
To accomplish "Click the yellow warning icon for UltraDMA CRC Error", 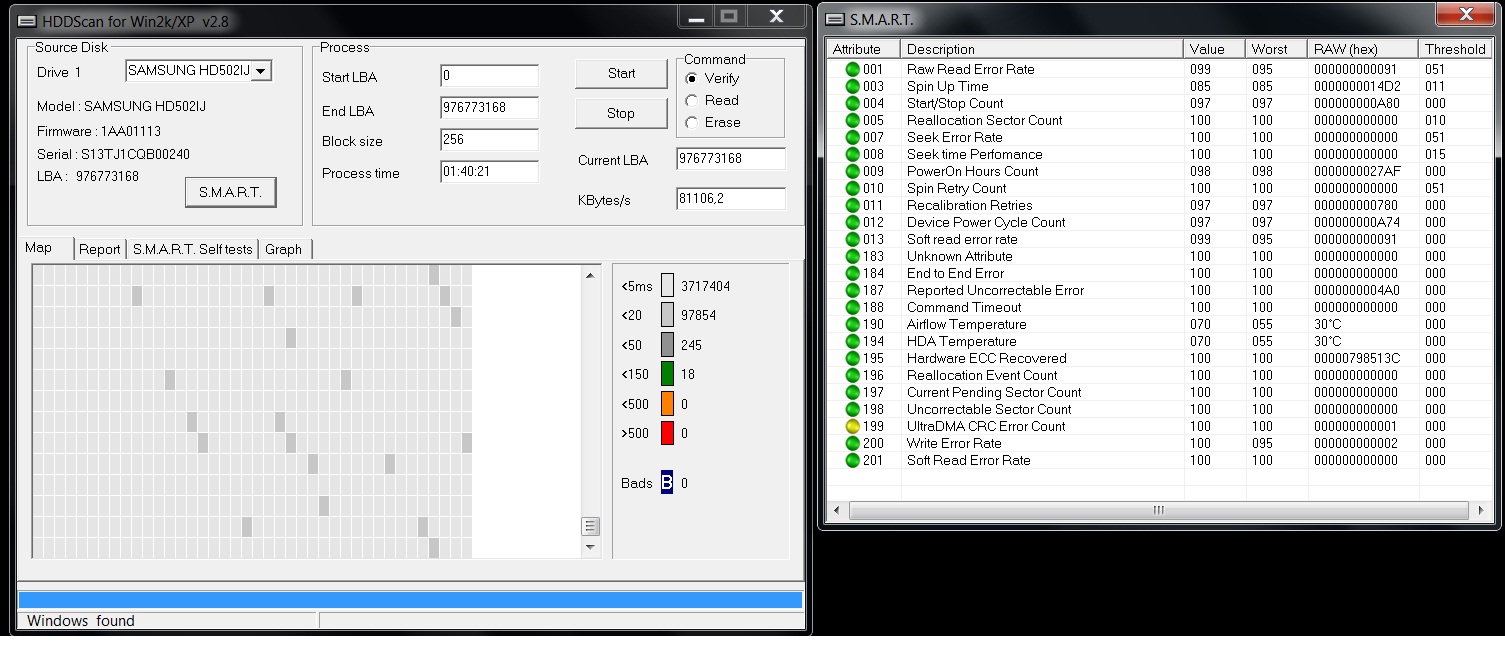I will pyautogui.click(x=852, y=426).
